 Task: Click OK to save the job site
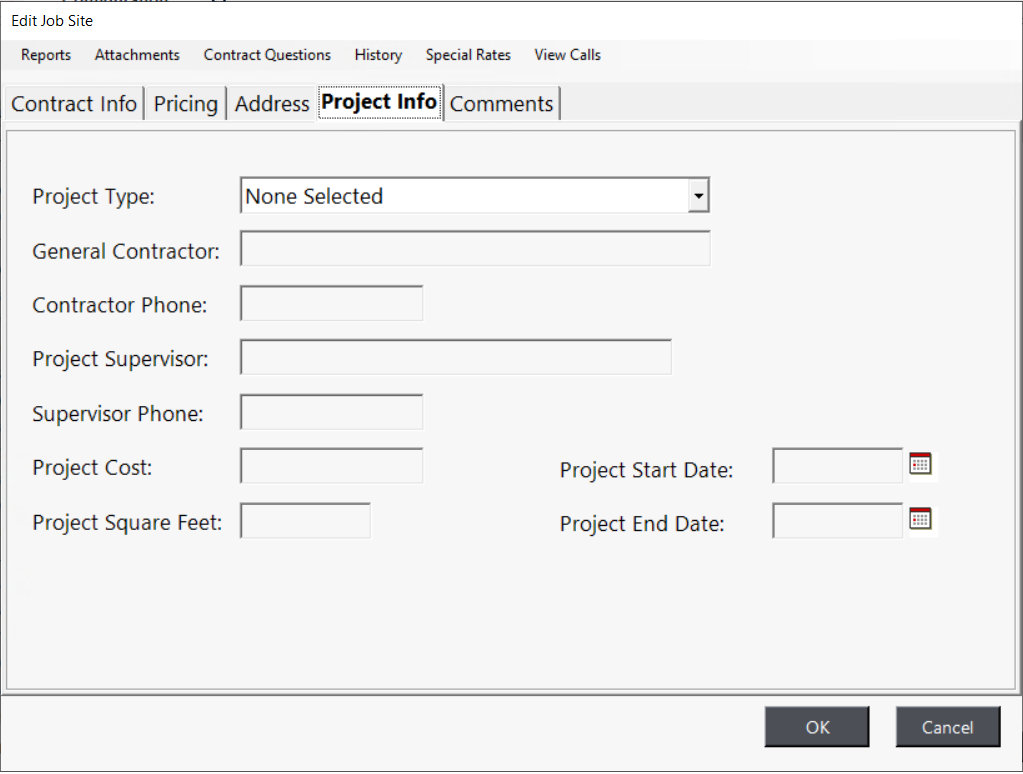coord(817,727)
